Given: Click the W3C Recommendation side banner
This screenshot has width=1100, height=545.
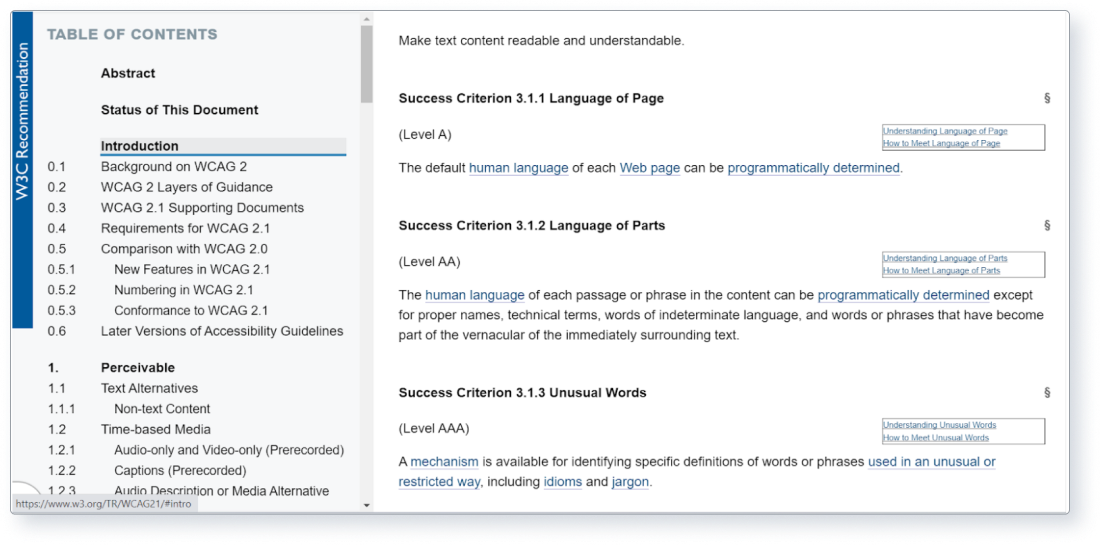Looking at the screenshot, I should coord(22,170).
